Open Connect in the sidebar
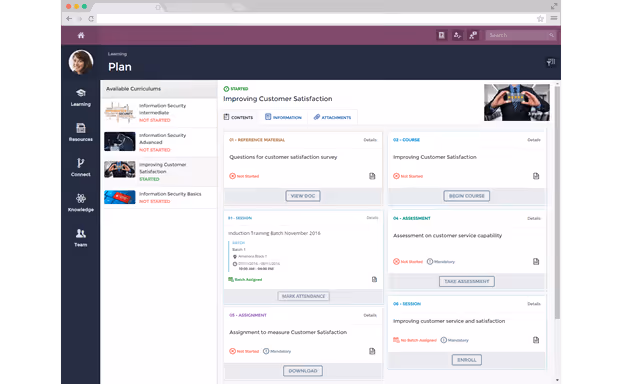620x384 pixels. [x=81, y=167]
